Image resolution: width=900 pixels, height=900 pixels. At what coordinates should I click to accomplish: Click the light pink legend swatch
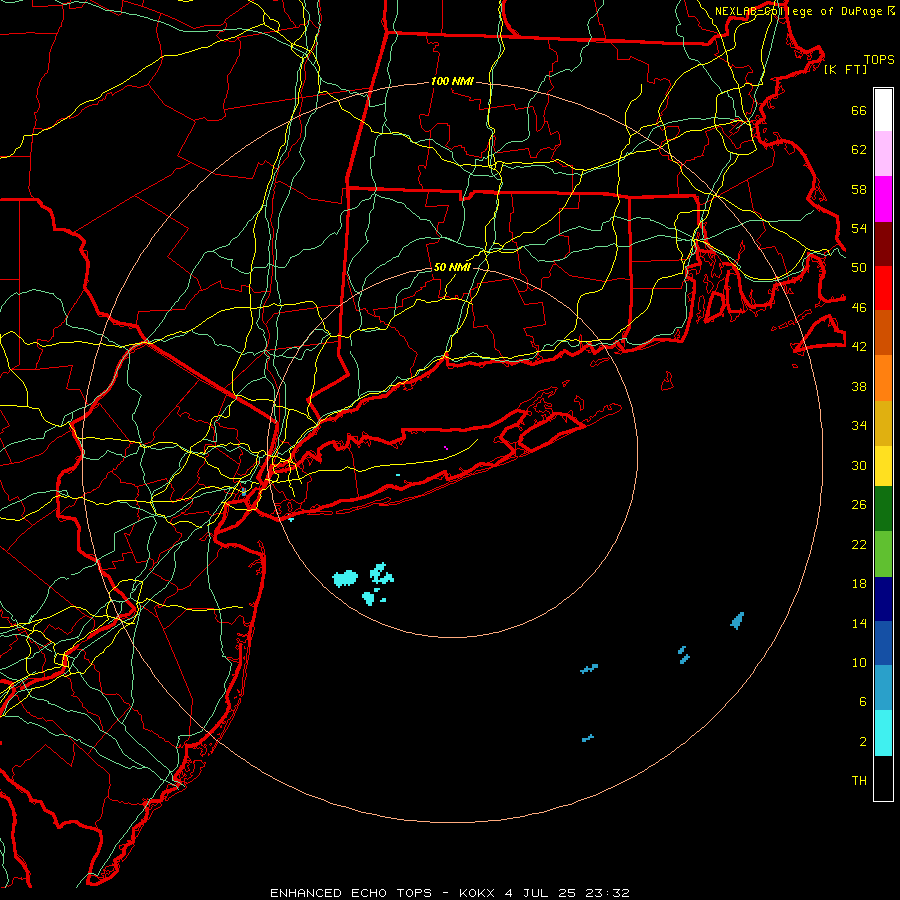(x=883, y=153)
